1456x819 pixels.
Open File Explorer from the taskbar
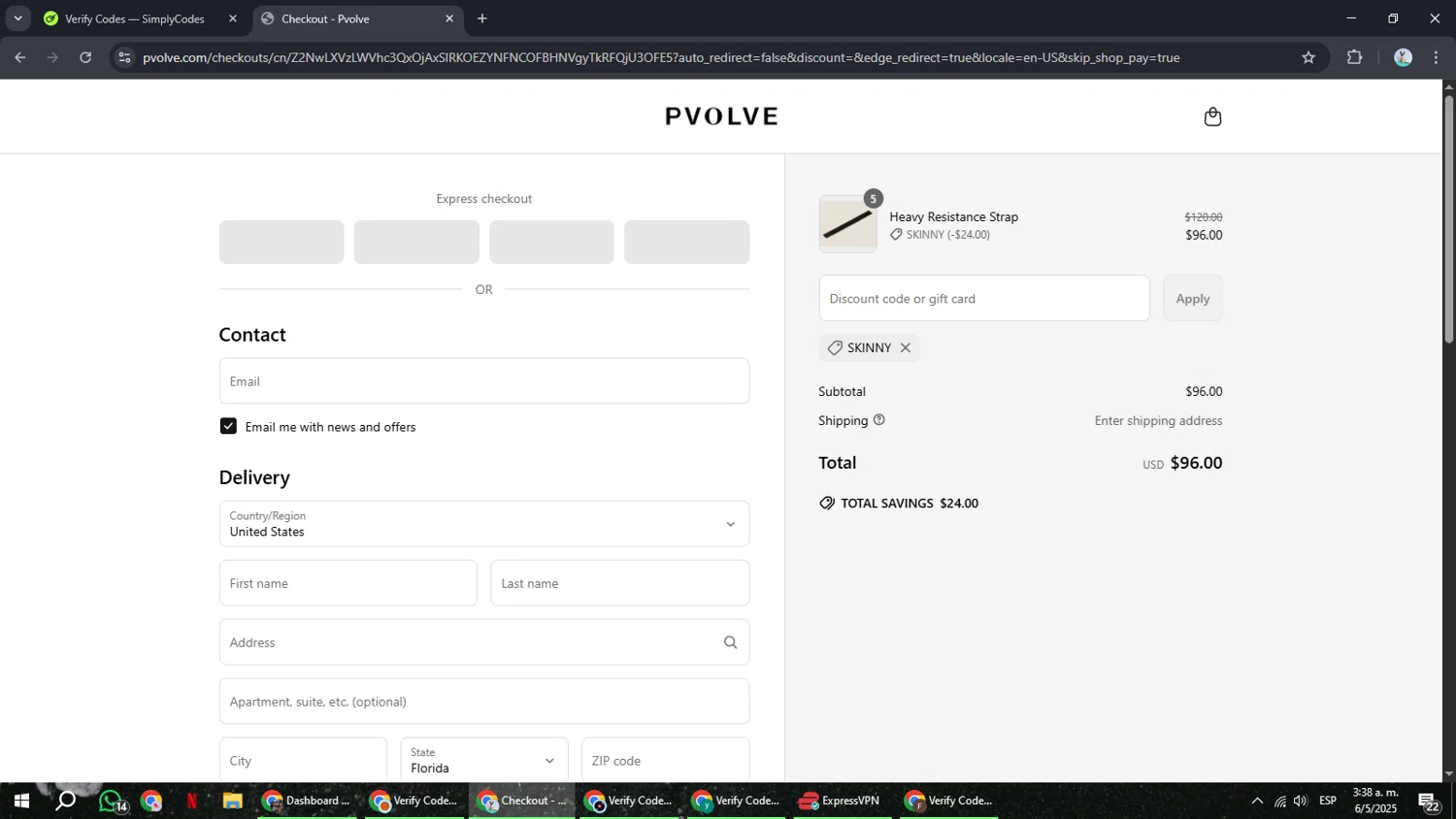click(232, 802)
